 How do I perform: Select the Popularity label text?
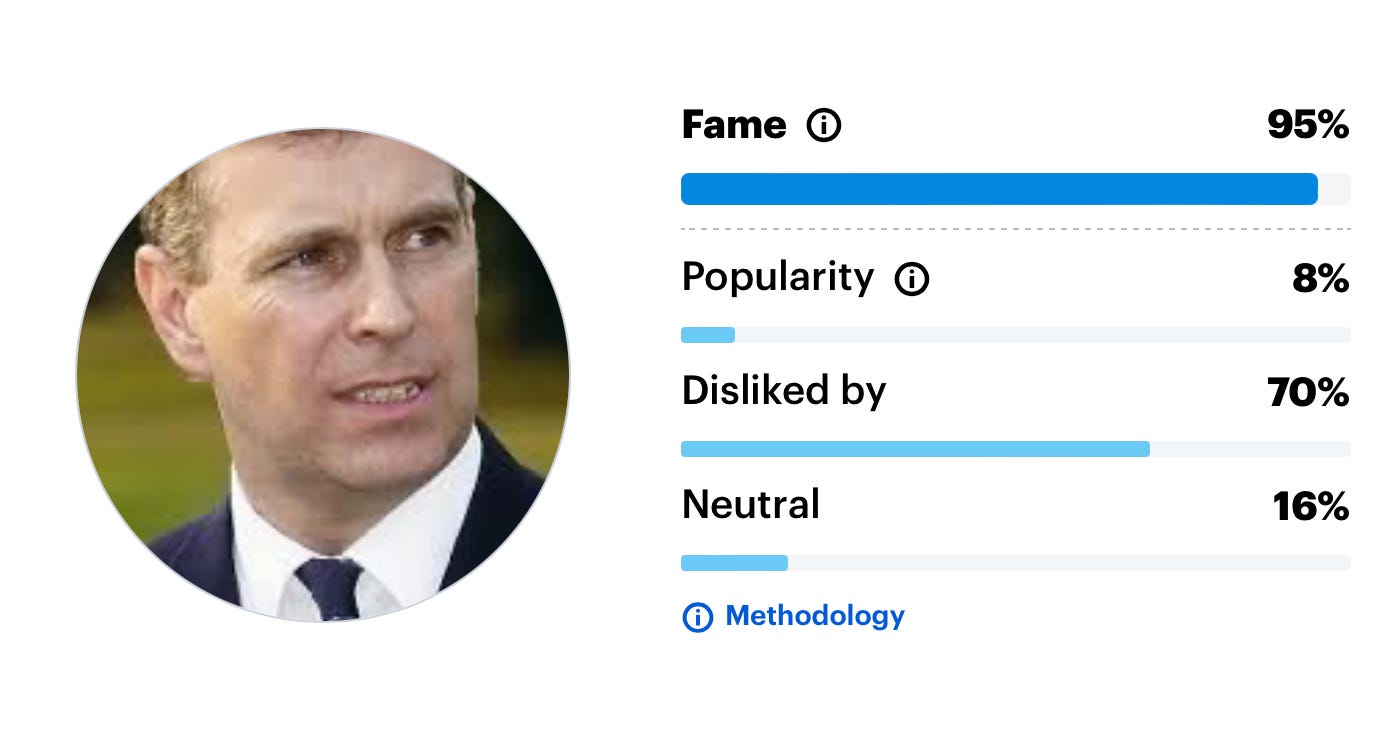(777, 277)
